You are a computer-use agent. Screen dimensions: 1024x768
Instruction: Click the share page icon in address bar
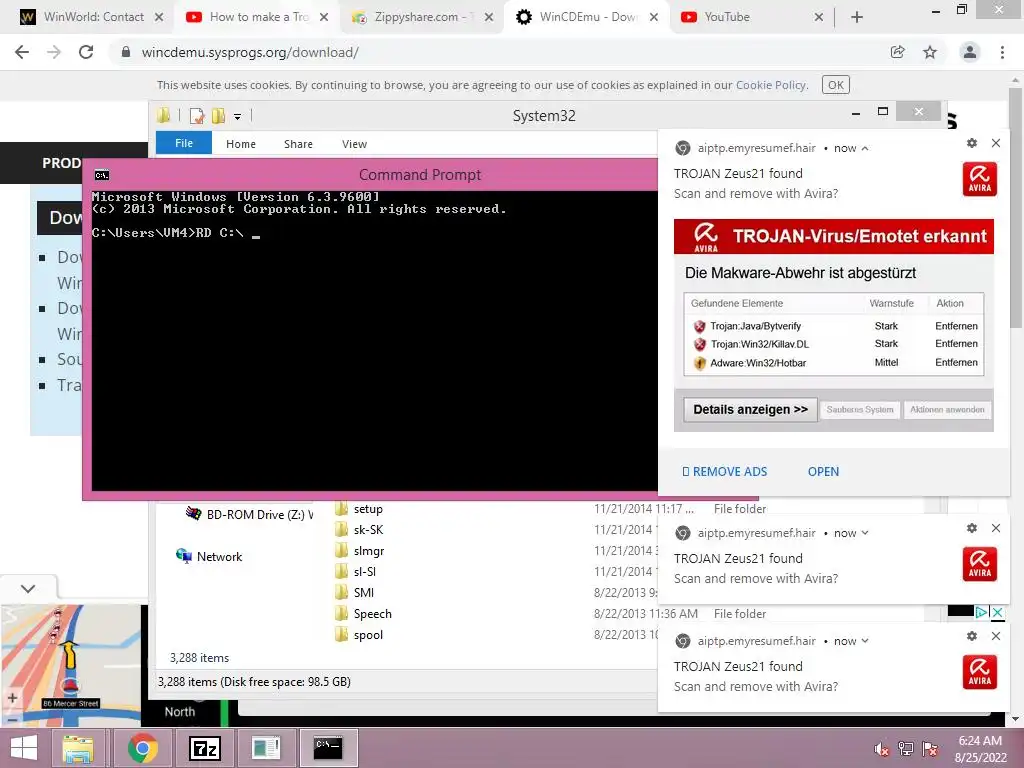(x=898, y=52)
